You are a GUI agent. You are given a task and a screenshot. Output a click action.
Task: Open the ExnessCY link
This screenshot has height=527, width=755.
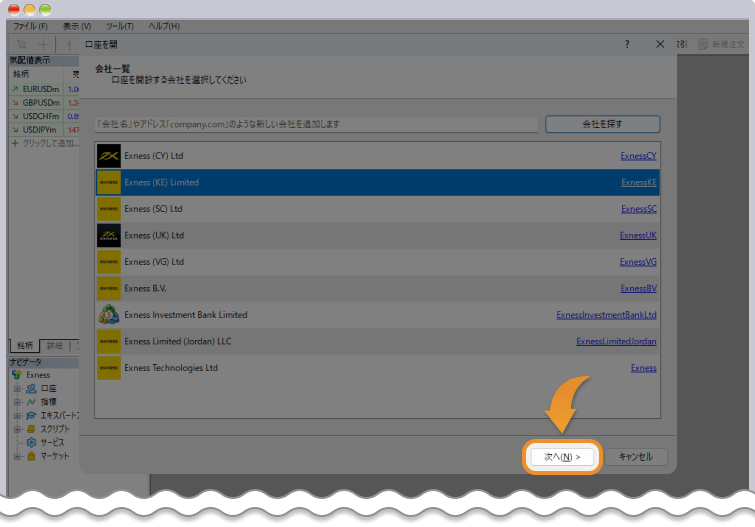(638, 156)
